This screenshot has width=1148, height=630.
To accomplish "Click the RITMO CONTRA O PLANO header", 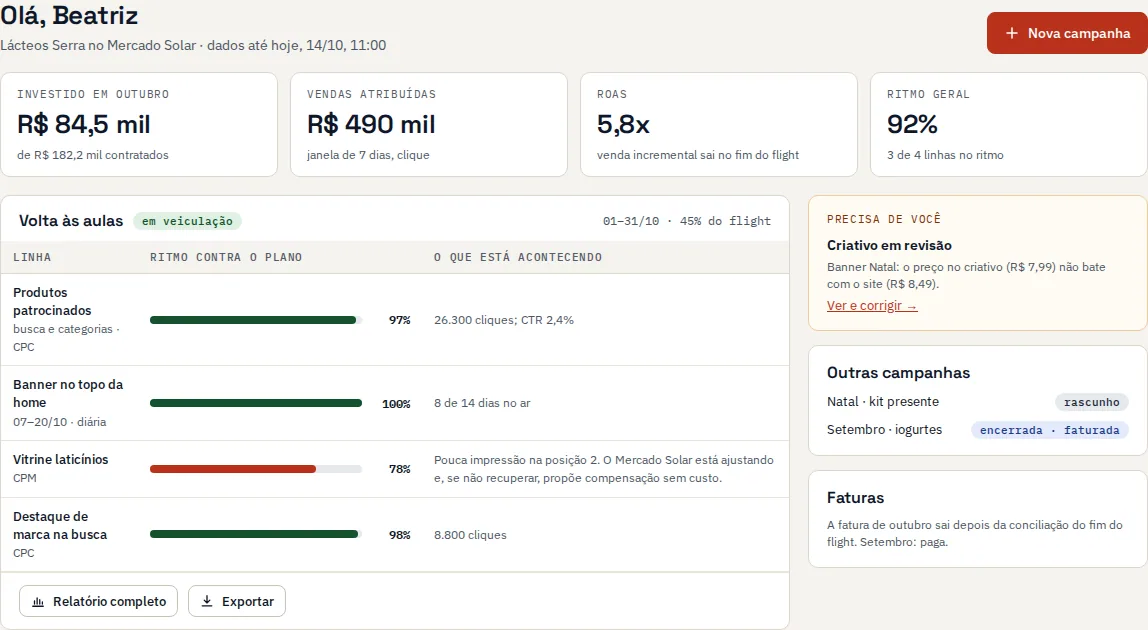I will [x=226, y=257].
